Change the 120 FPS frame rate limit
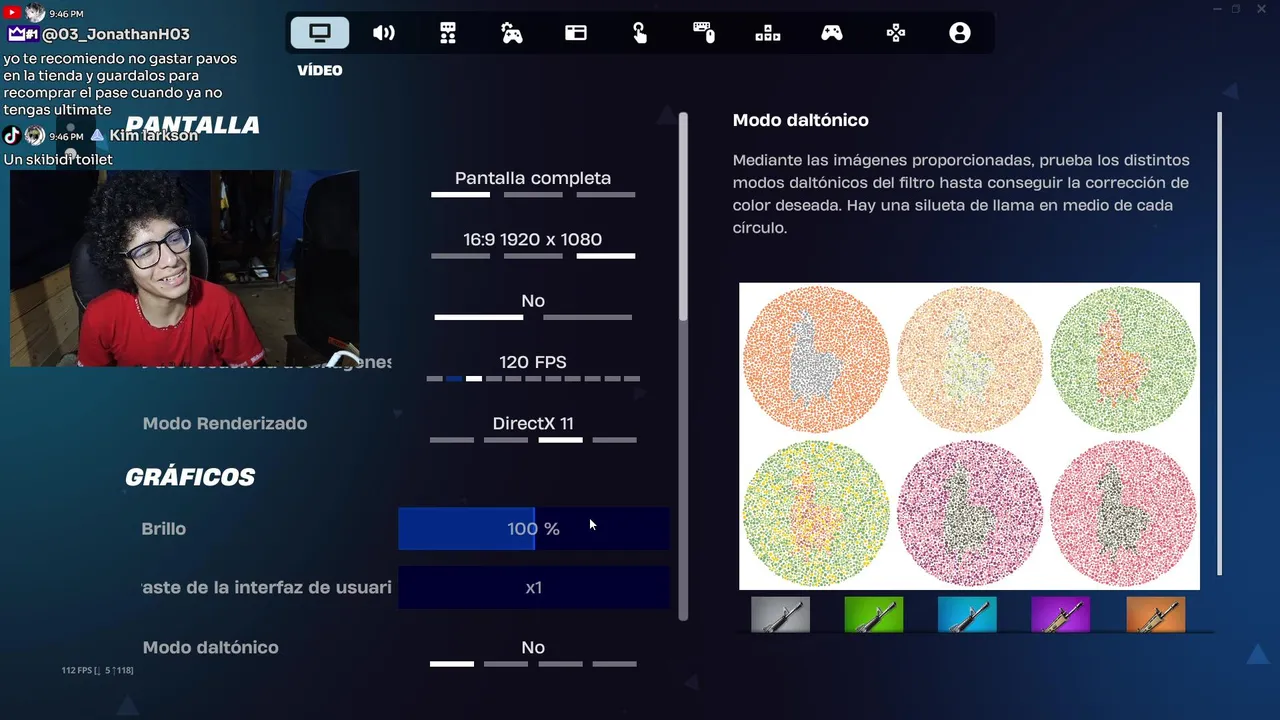The width and height of the screenshot is (1280, 720). (533, 365)
